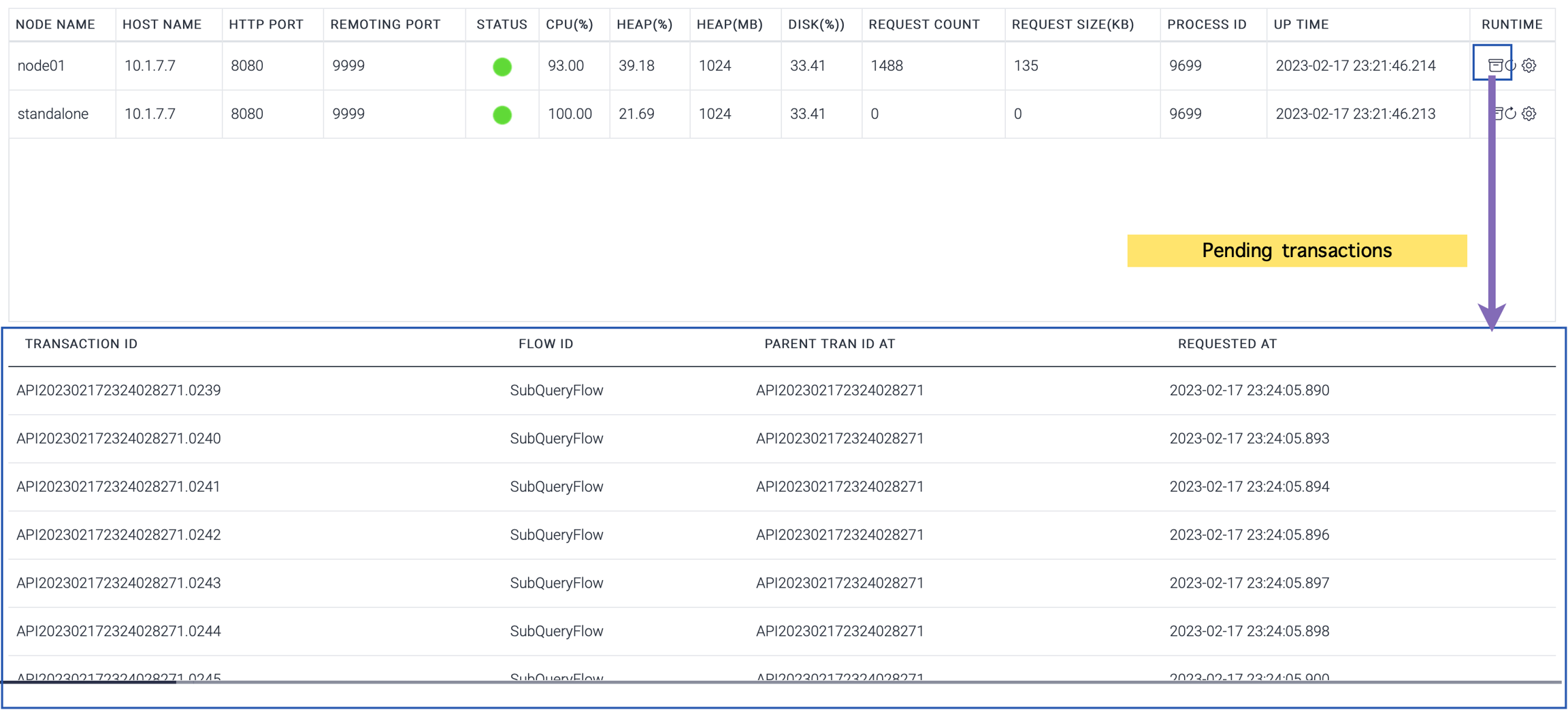Select transaction ending in .0239
Screen dimensions: 1568x710
click(x=118, y=390)
